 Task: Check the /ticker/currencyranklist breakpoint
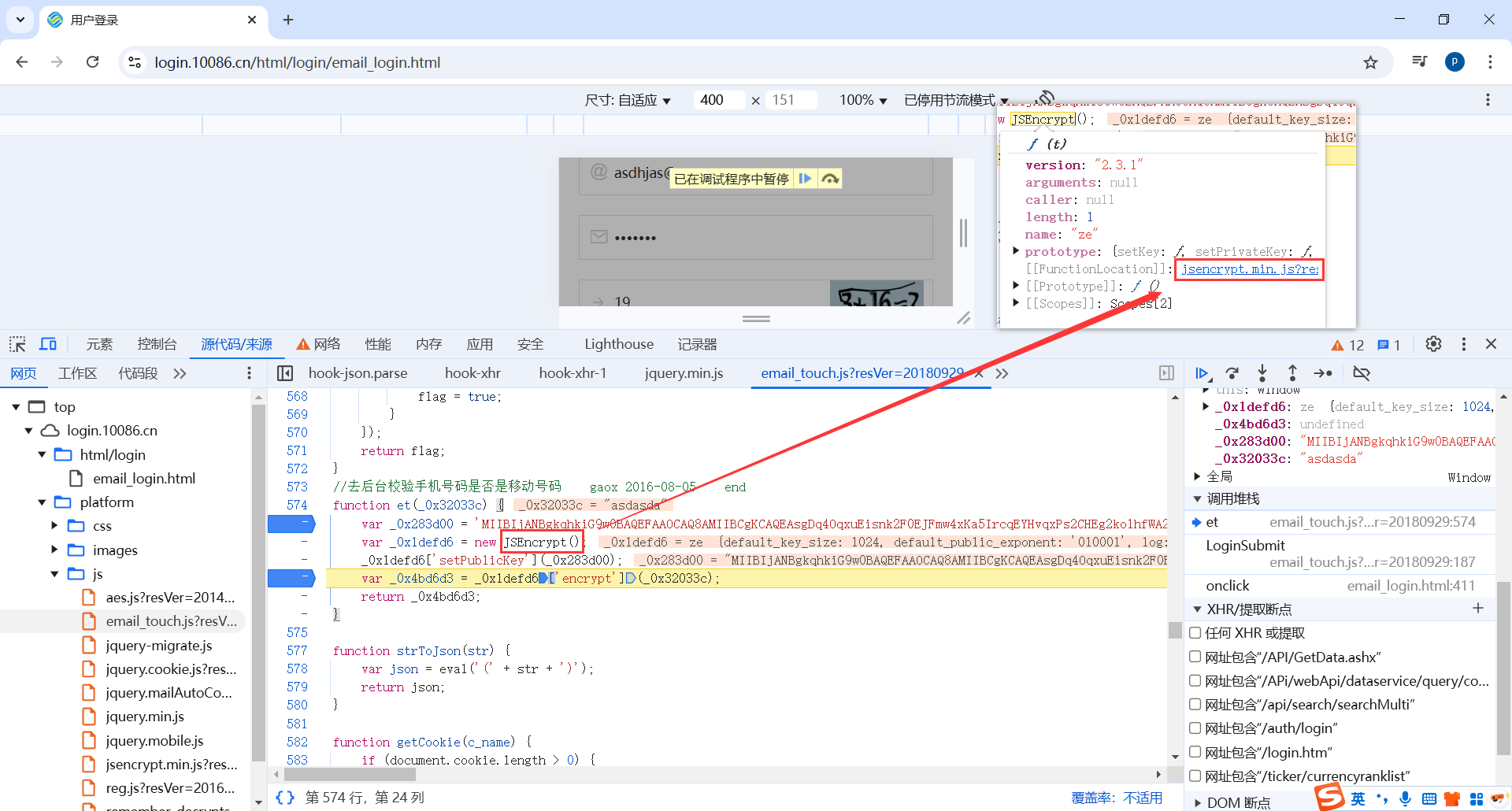coord(1195,776)
